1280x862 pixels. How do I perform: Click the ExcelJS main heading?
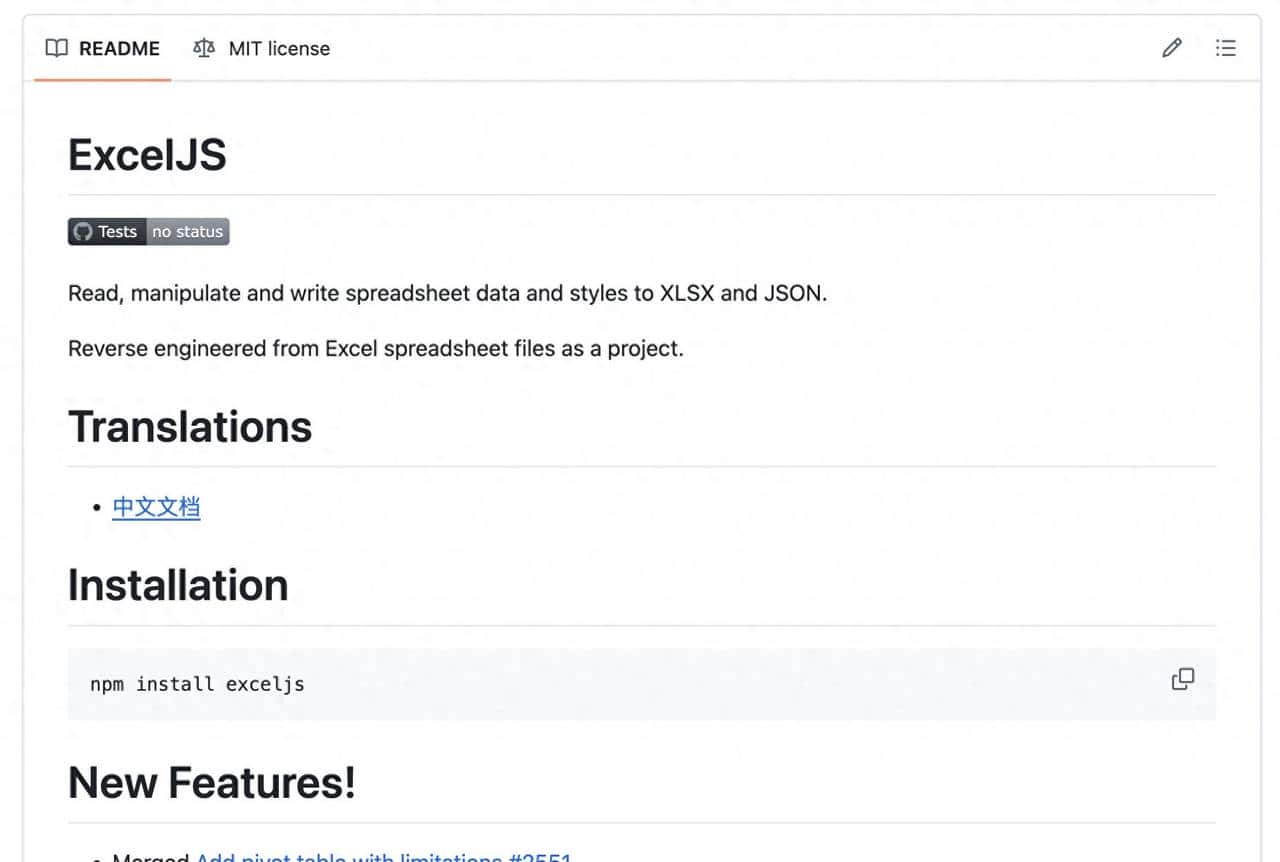(x=147, y=155)
